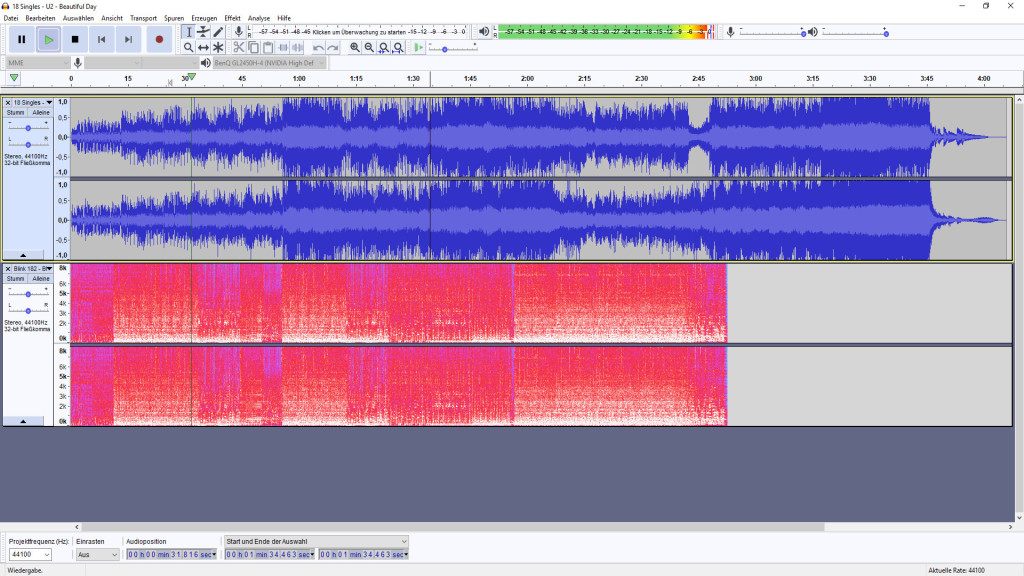Viewport: 1024px width, 576px height.
Task: Open the Analyse menu
Action: click(259, 17)
